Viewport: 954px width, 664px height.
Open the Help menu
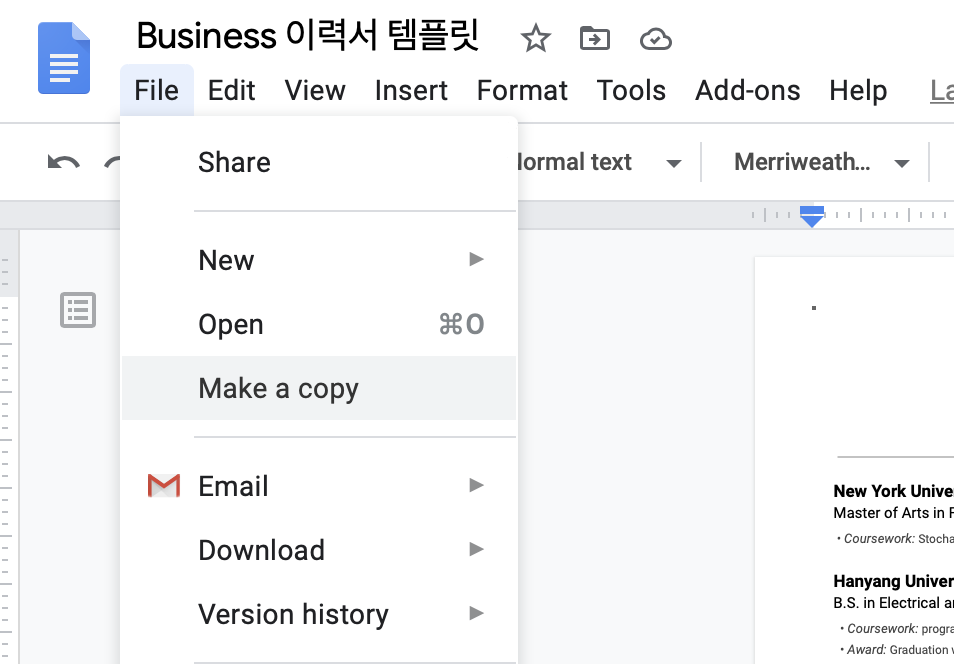(x=858, y=91)
